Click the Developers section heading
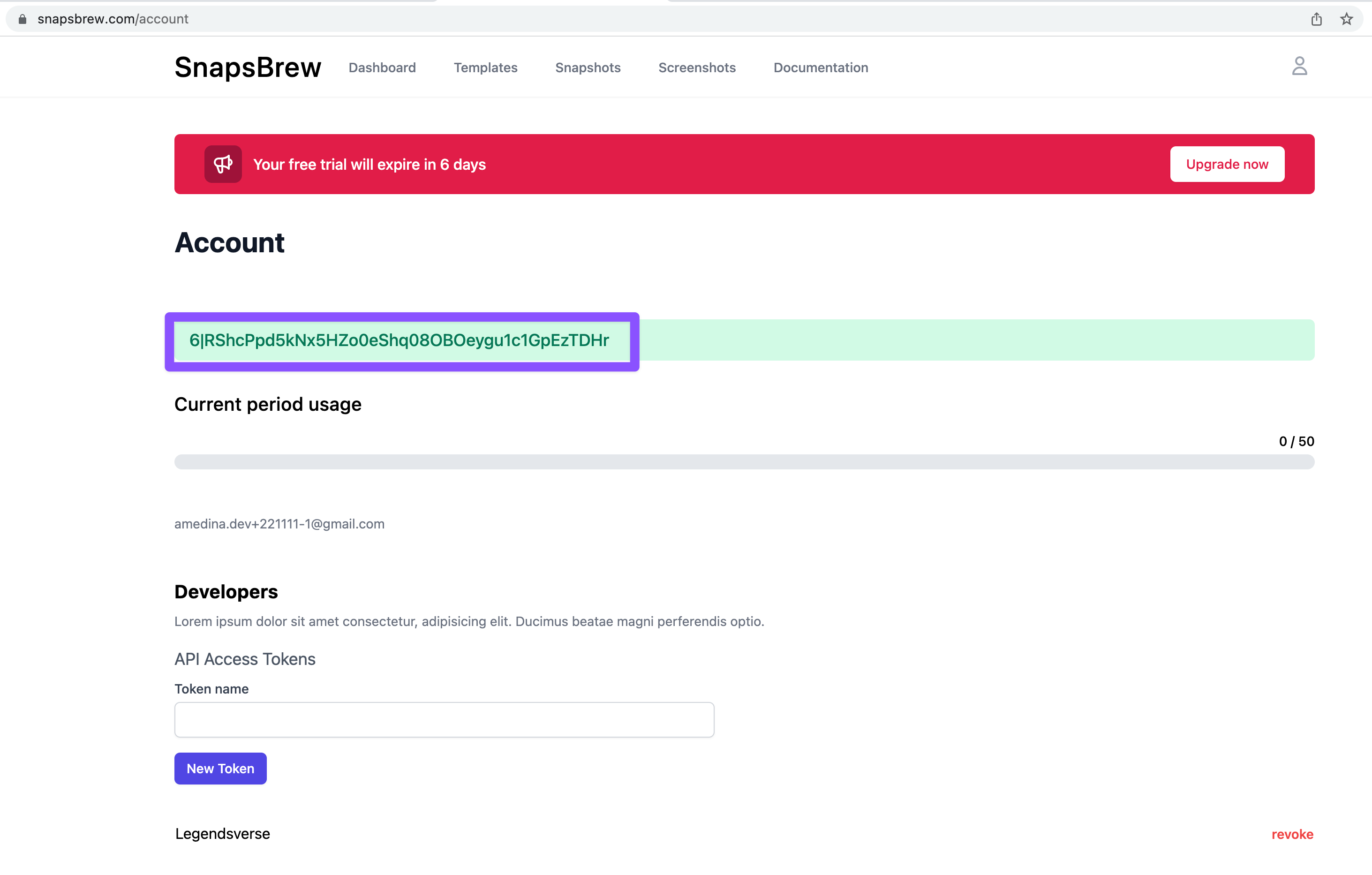The width and height of the screenshot is (1372, 875). point(226,591)
